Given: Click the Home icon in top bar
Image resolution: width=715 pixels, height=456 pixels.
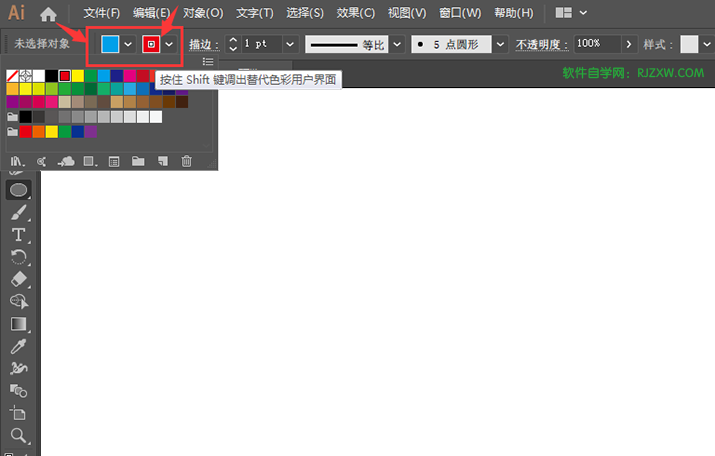Looking at the screenshot, I should click(x=48, y=14).
